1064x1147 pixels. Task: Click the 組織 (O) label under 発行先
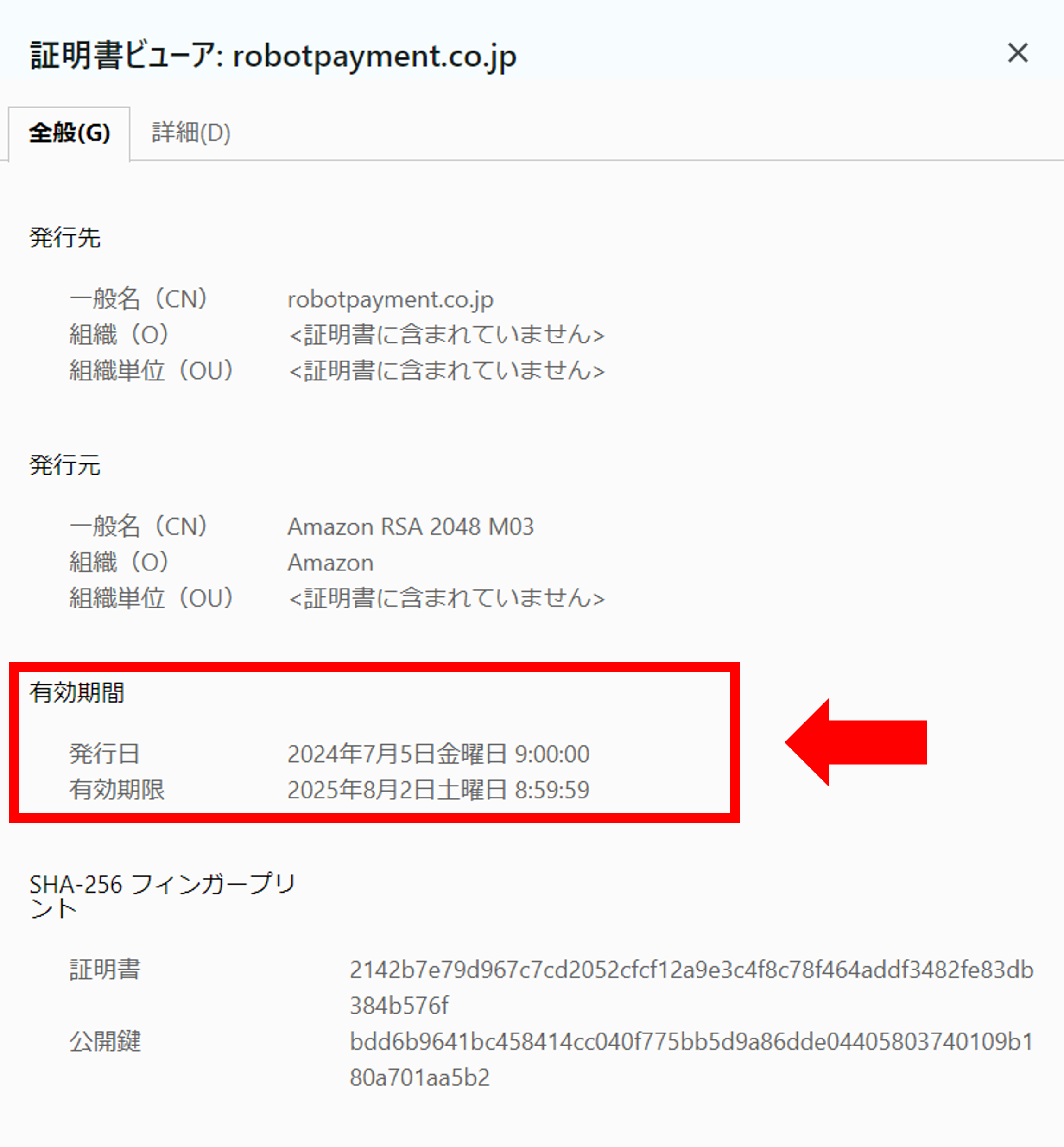click(120, 335)
